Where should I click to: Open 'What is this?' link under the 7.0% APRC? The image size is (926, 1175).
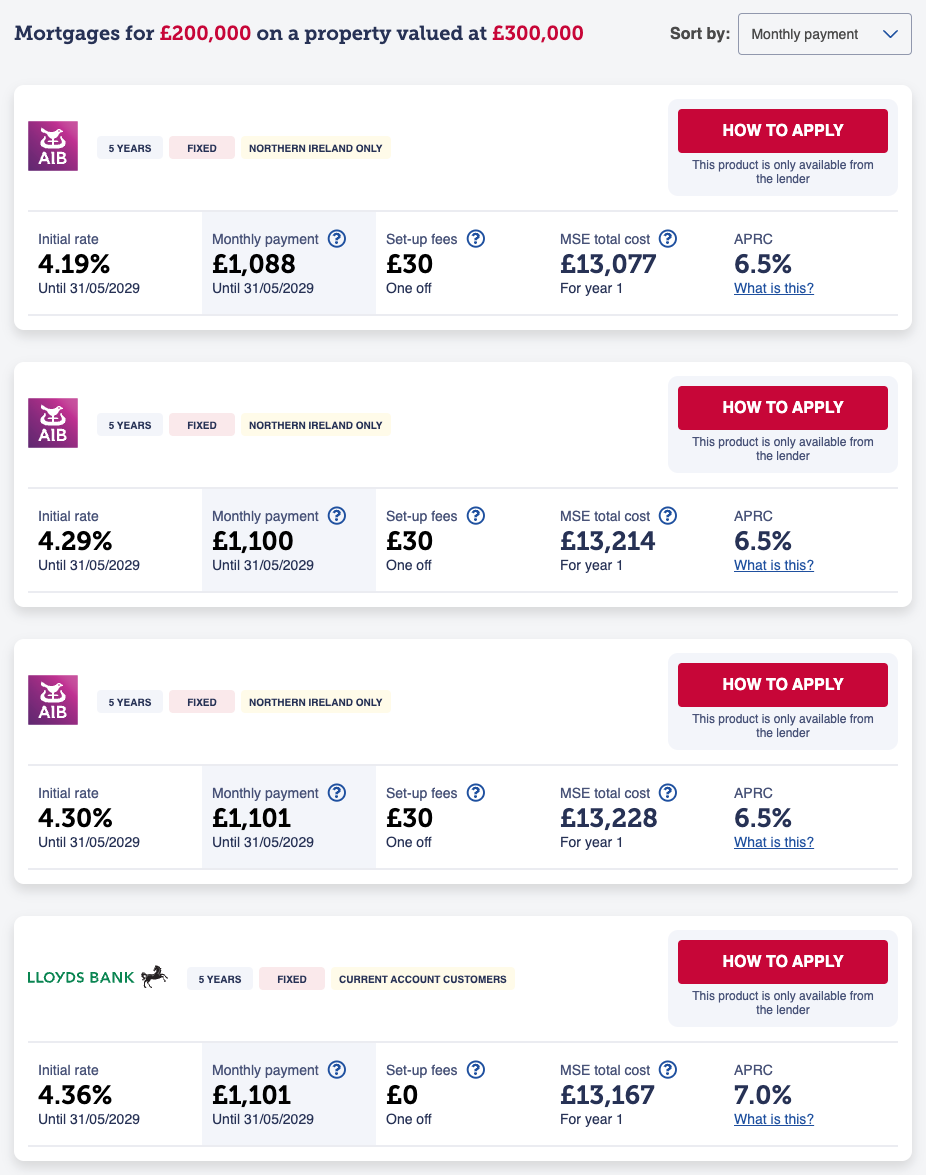pyautogui.click(x=773, y=1119)
